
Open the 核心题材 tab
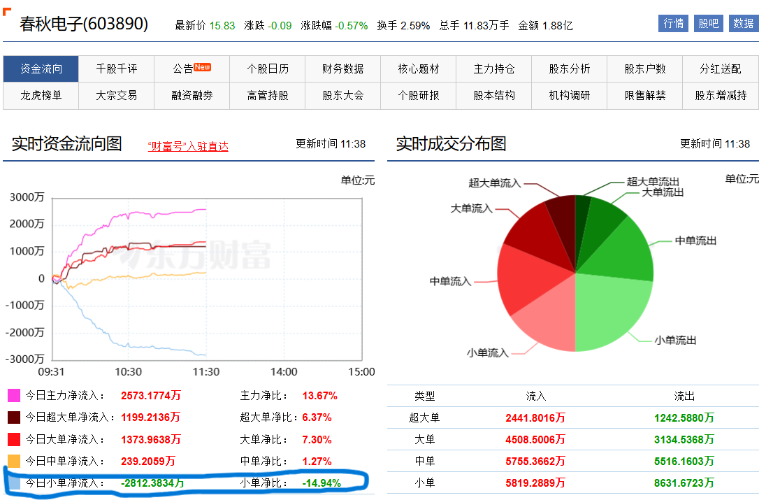tap(419, 69)
